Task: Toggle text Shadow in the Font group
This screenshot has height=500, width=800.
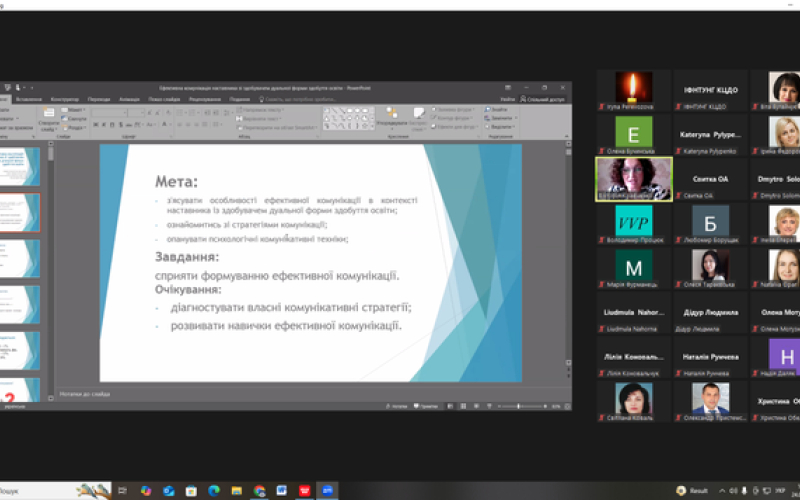Action: (x=120, y=124)
